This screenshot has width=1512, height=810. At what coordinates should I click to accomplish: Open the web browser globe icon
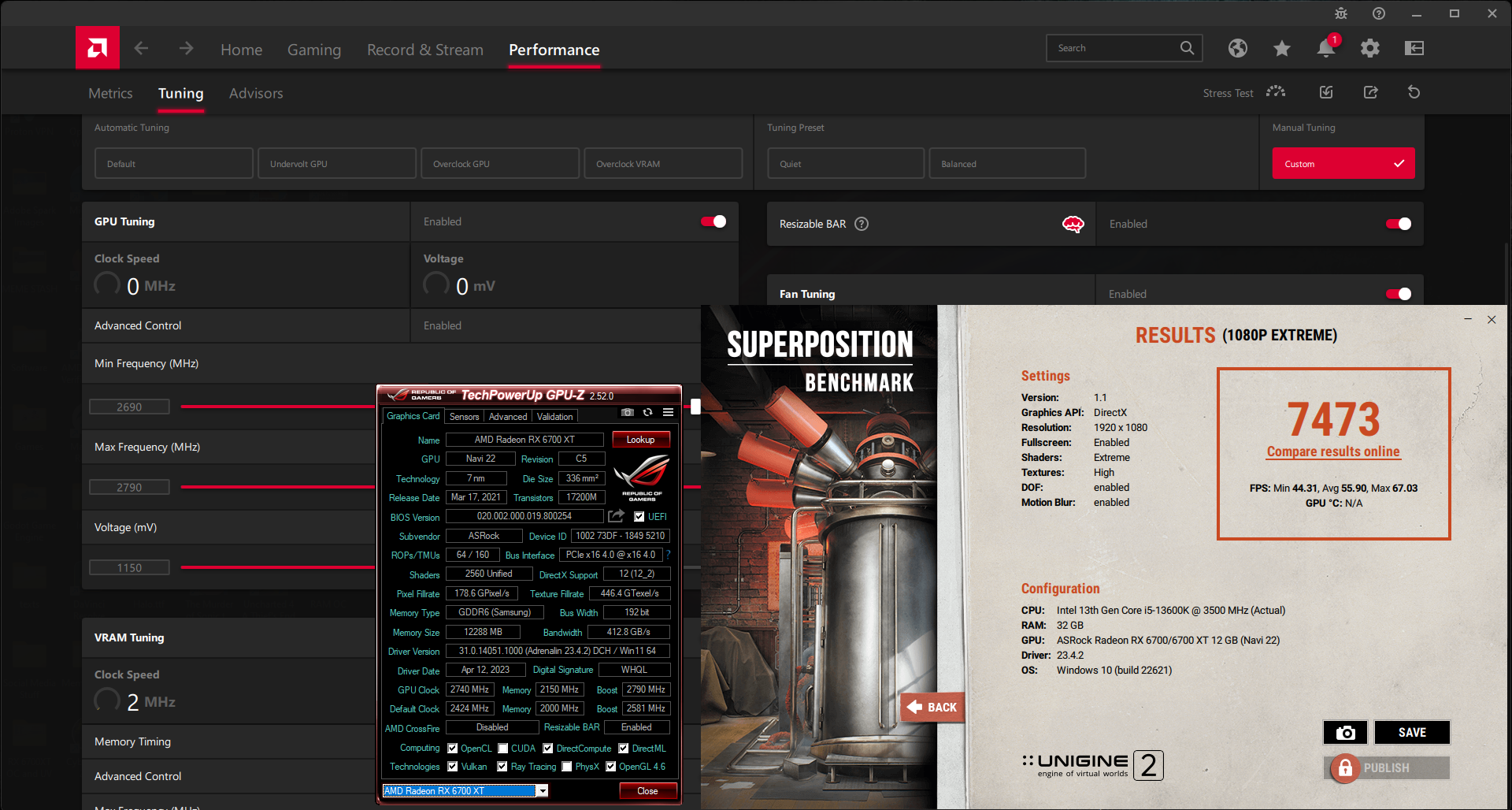1238,48
